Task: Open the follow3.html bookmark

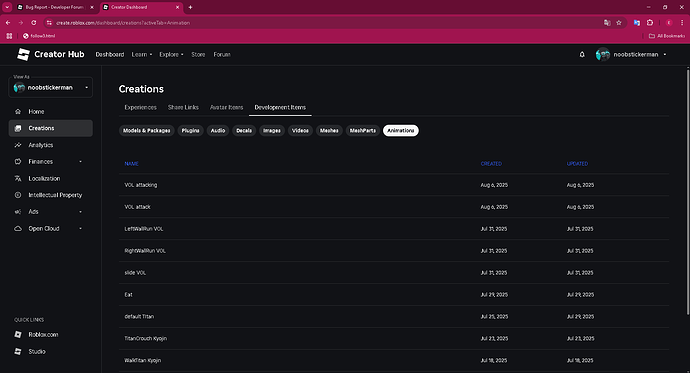Action: [x=39, y=36]
